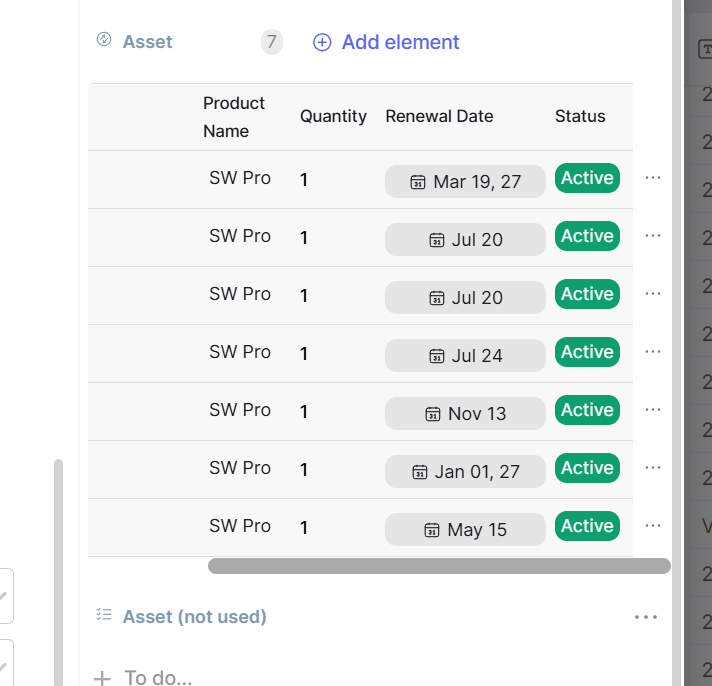This screenshot has height=686, width=712.
Task: Open the Nov 13 renewal date picker
Action: pos(465,414)
